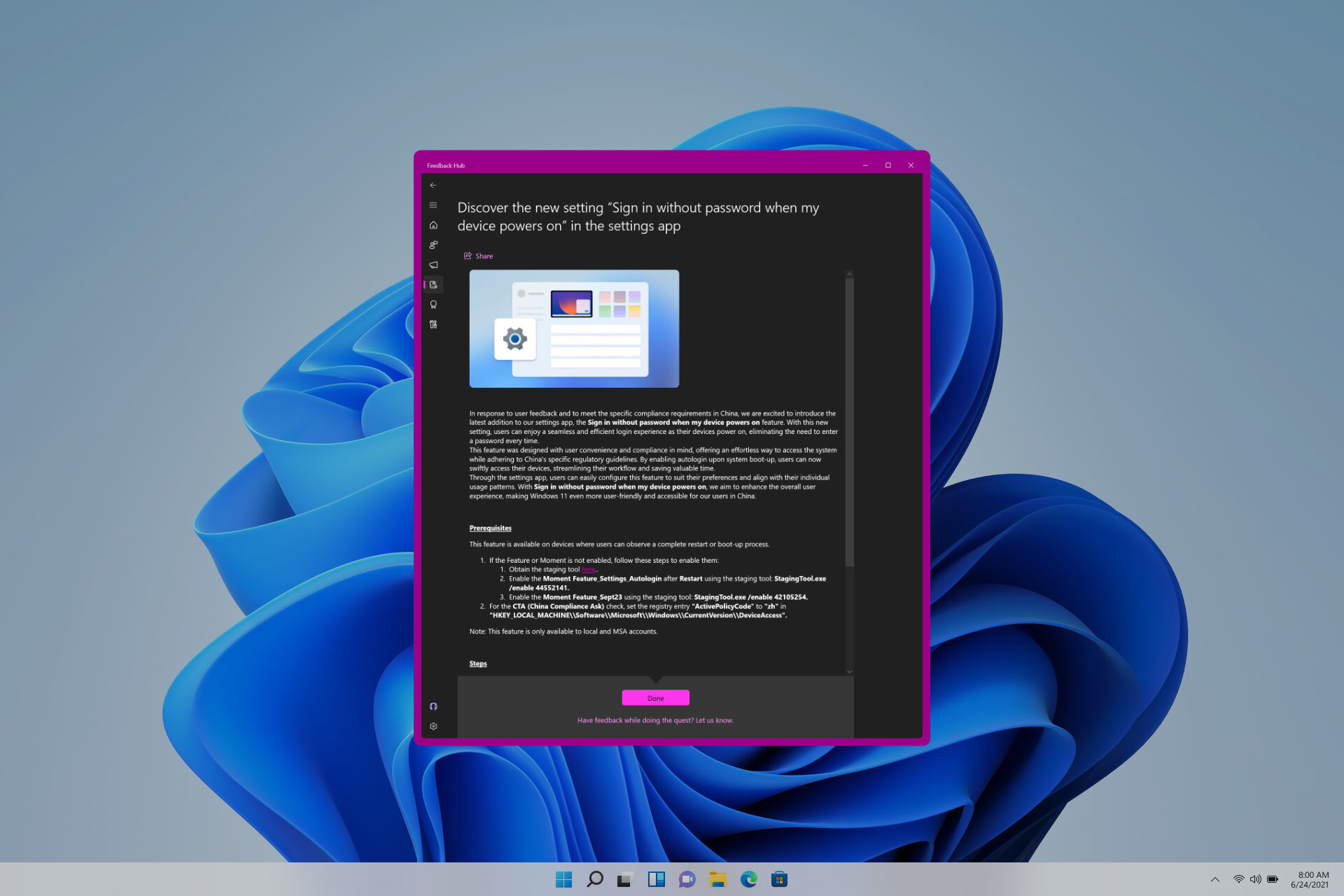The width and height of the screenshot is (1344, 896).
Task: Share this quest
Action: pyautogui.click(x=478, y=256)
